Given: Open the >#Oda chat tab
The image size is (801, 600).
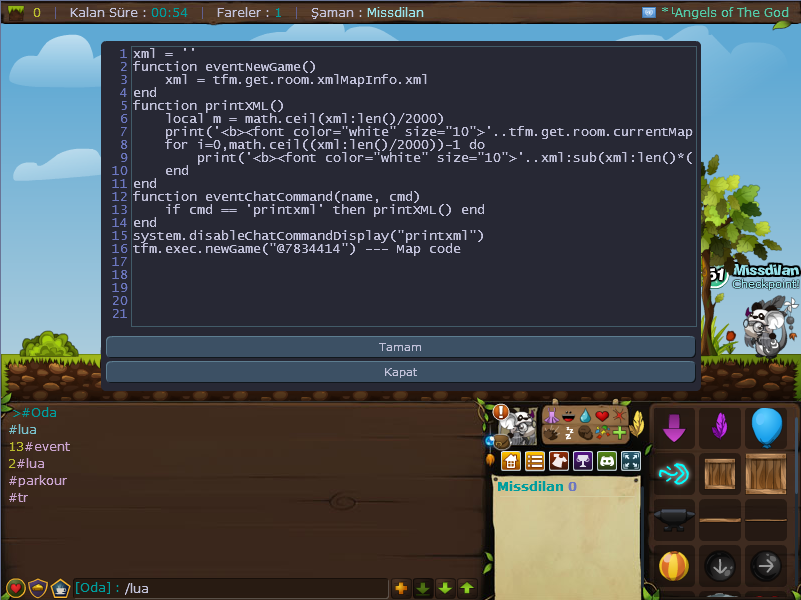Looking at the screenshot, I should [35, 413].
